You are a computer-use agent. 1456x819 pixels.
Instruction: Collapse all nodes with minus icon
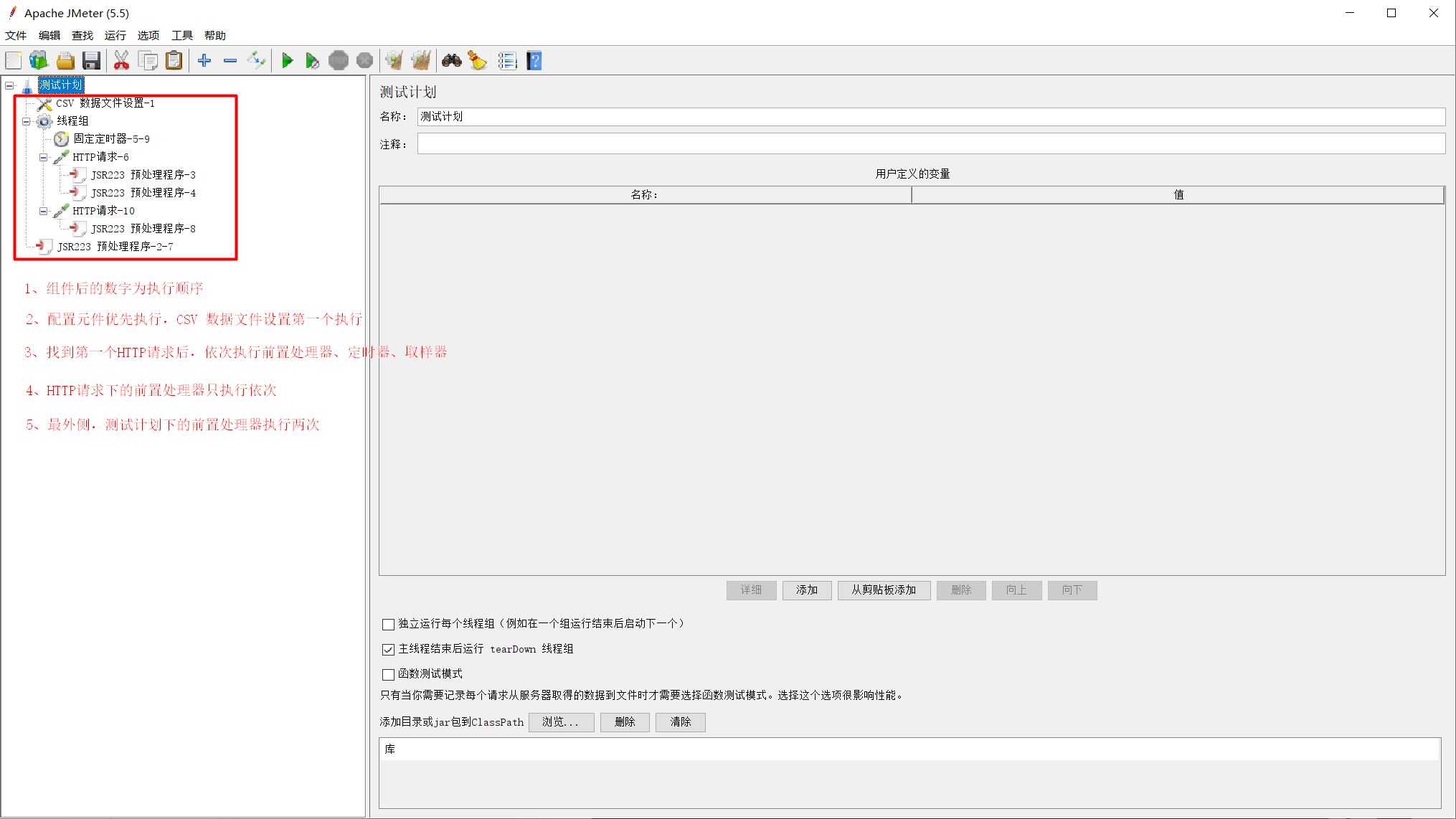click(230, 61)
